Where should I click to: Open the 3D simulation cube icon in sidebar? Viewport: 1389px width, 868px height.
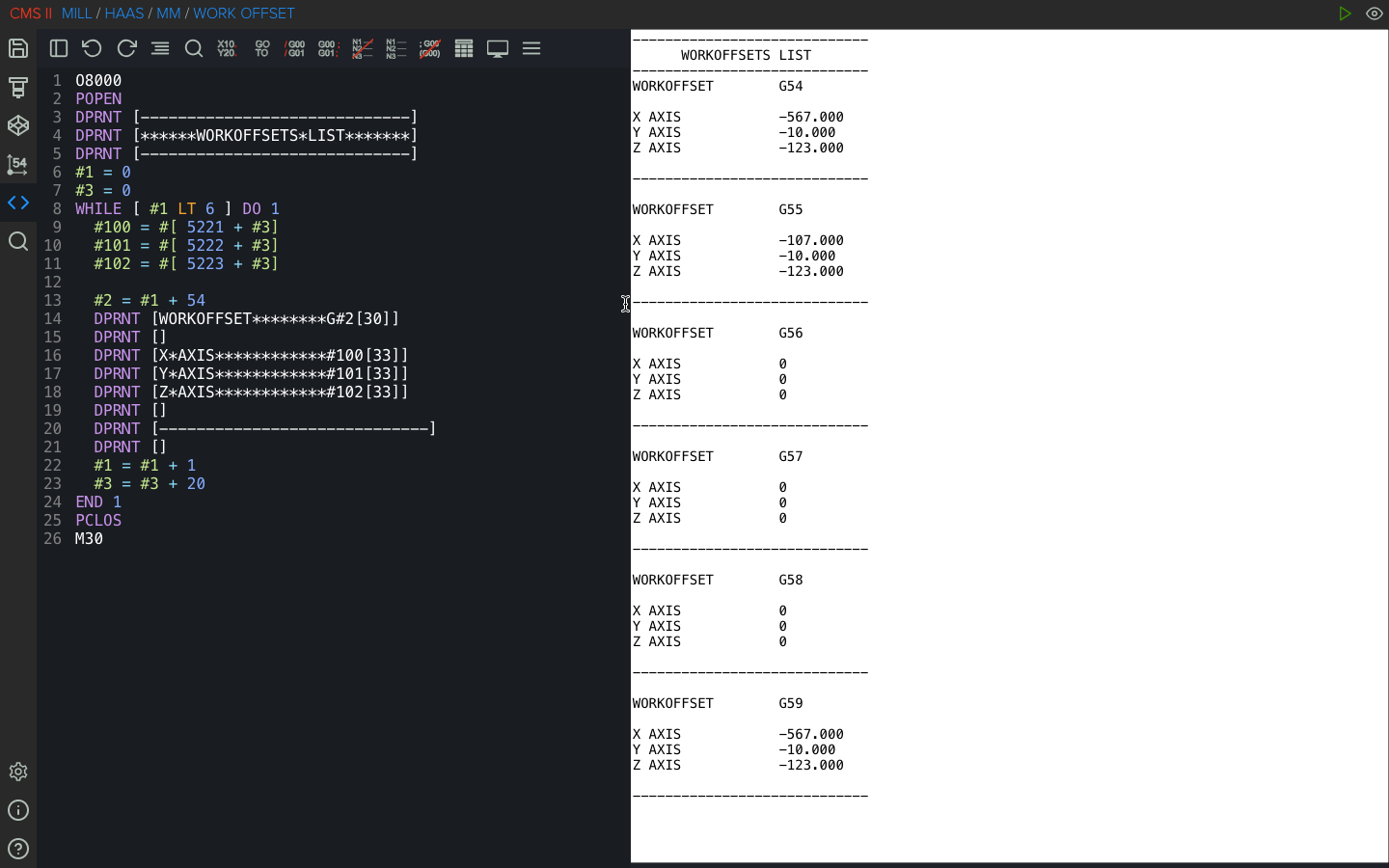(x=17, y=125)
